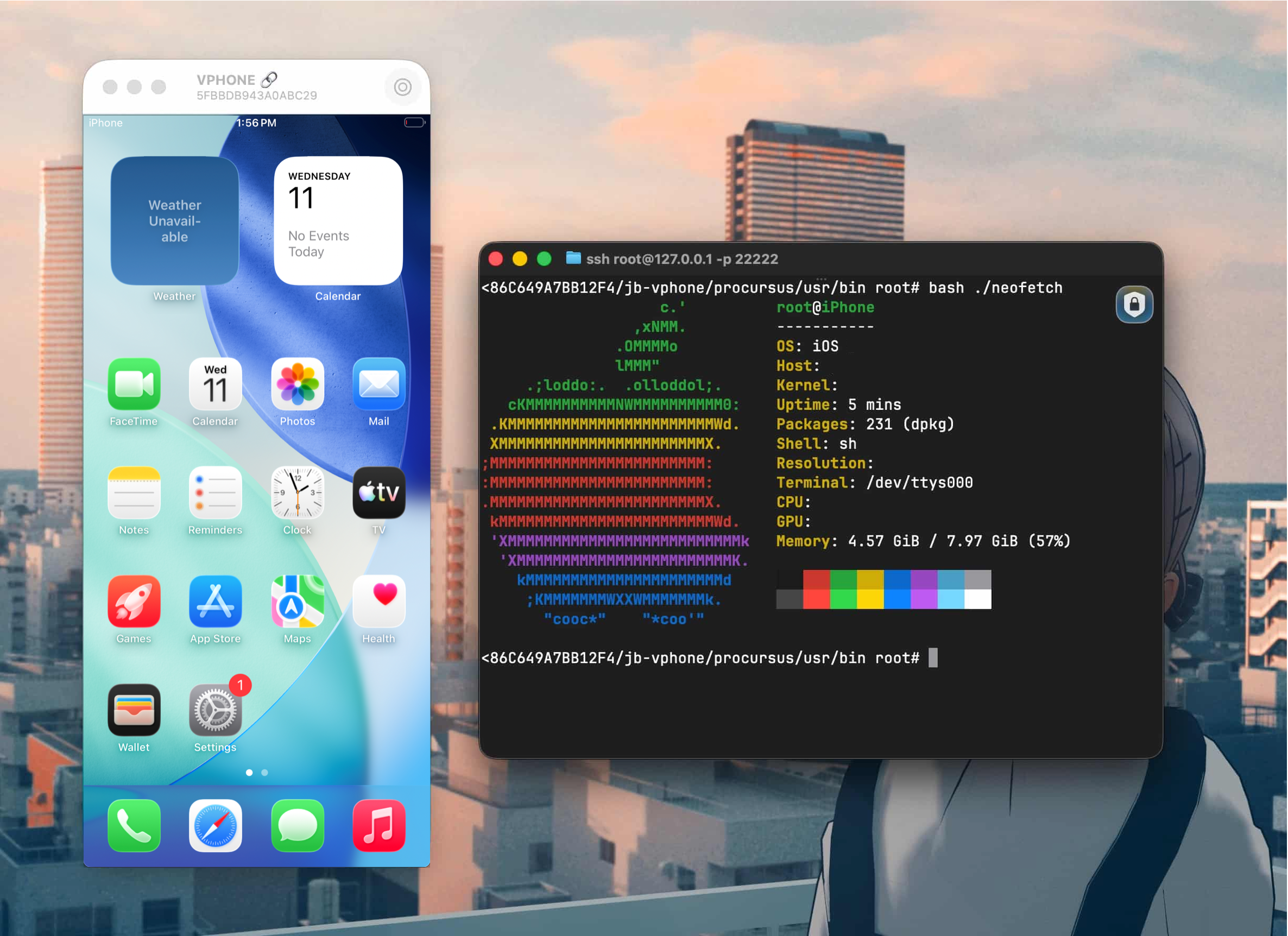Click the VPHONE home button circle

pyautogui.click(x=403, y=87)
